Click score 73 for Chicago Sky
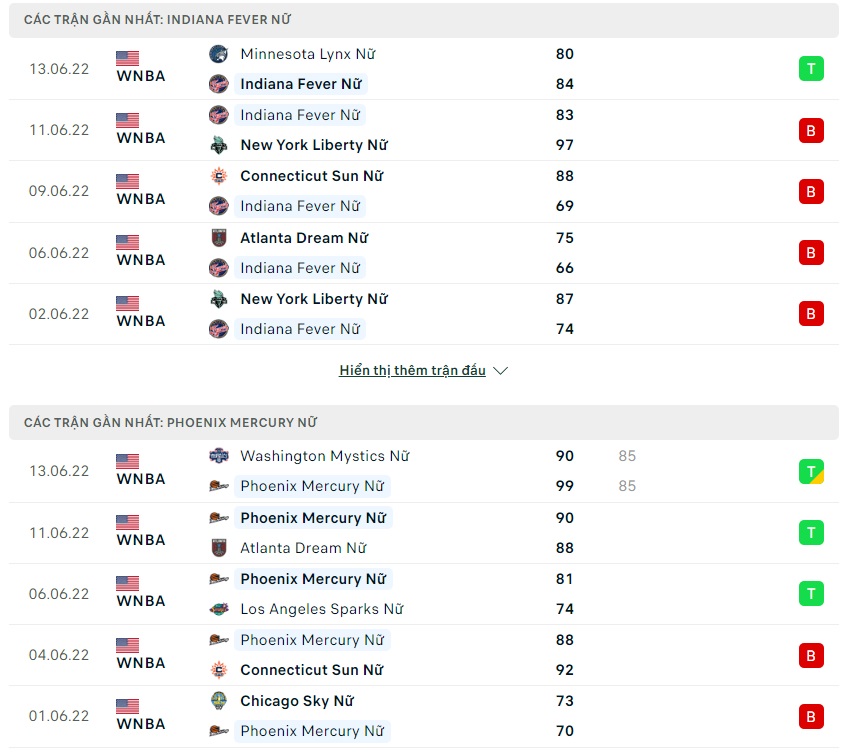This screenshot has height=752, width=847. tap(564, 701)
